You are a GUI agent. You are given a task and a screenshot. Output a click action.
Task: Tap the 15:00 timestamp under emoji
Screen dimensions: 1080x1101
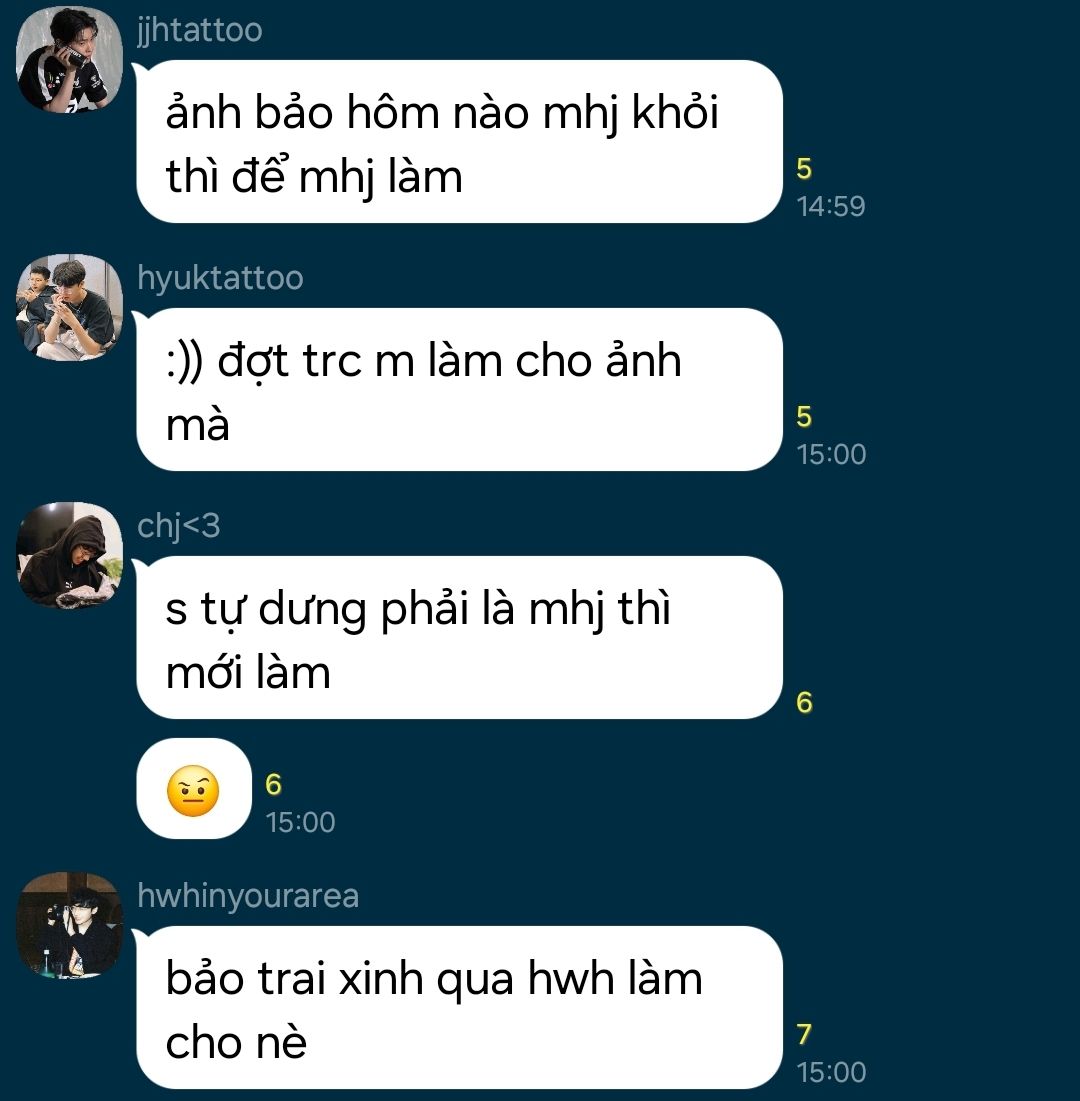301,822
